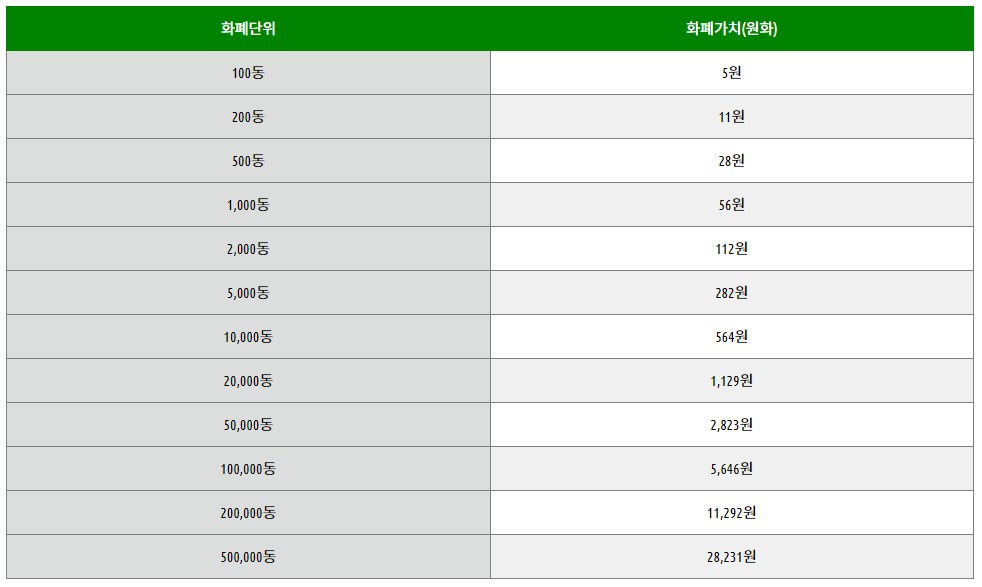This screenshot has width=982, height=587.
Task: Select the 500,000동 cell
Action: pos(248,557)
